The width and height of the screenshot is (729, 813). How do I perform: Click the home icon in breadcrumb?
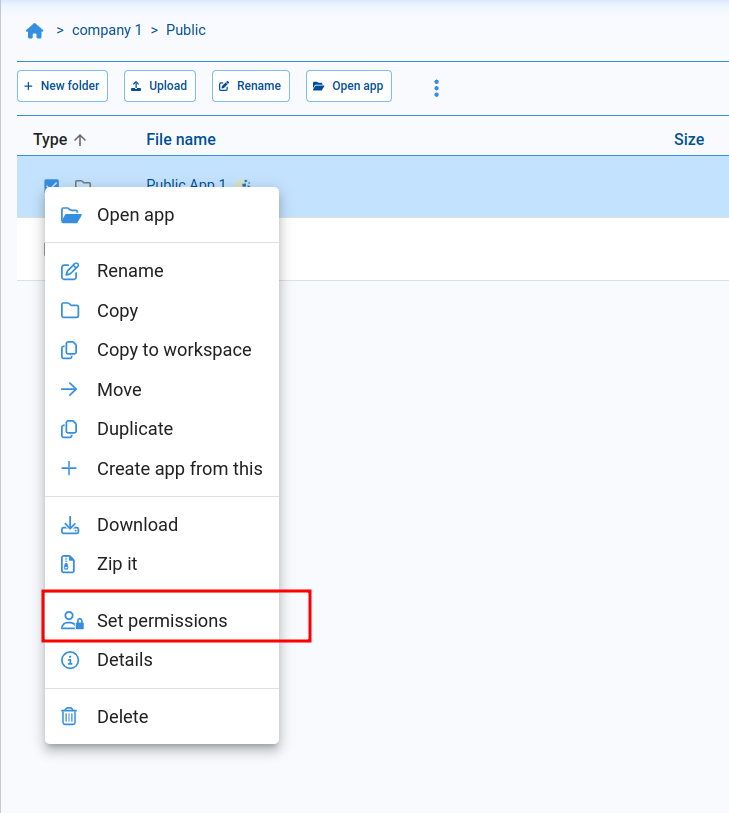[x=35, y=31]
